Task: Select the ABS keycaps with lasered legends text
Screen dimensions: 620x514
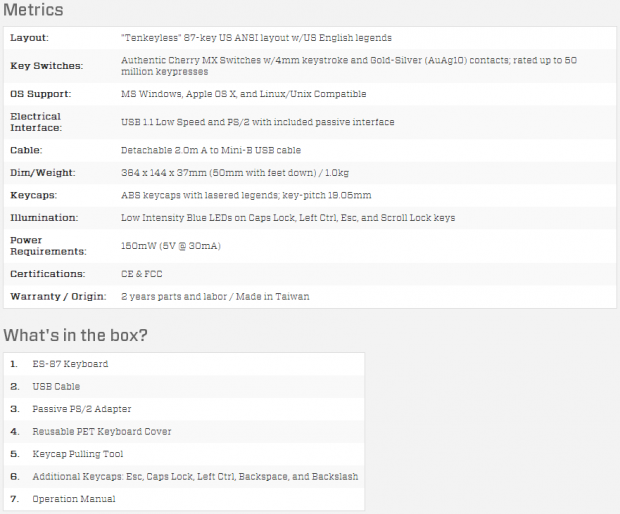Action: coord(246,195)
